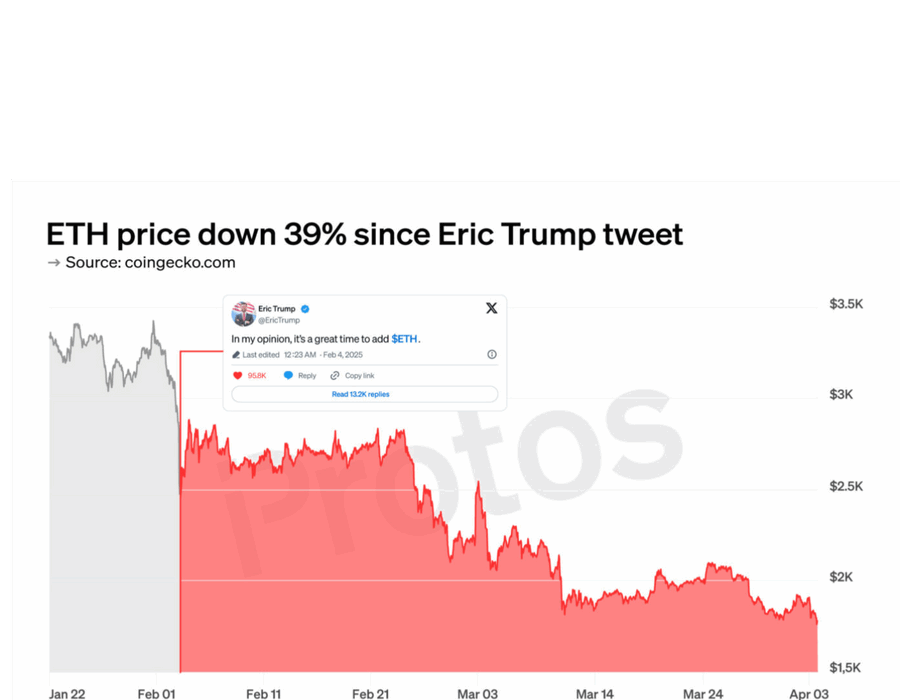The width and height of the screenshot is (900, 700).
Task: Click the tweet timestamp Feb 4, 2025
Action: tap(342, 355)
